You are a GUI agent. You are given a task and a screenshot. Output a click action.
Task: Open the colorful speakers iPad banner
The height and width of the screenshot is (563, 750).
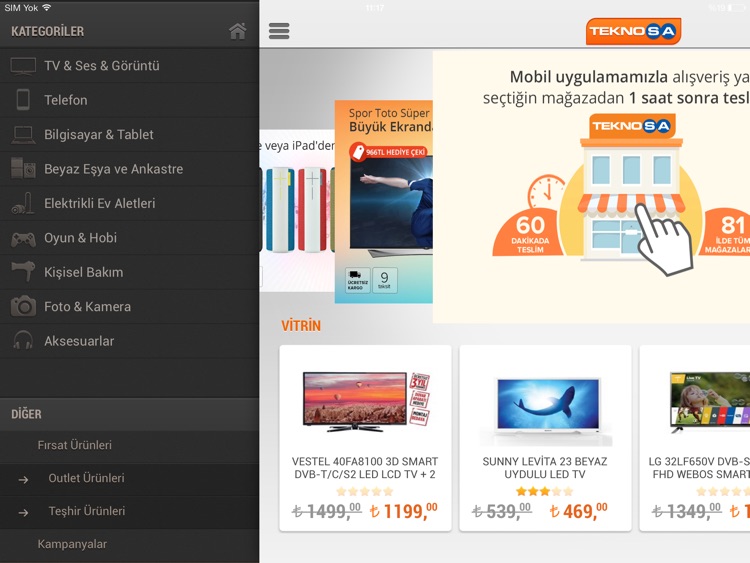(x=297, y=210)
